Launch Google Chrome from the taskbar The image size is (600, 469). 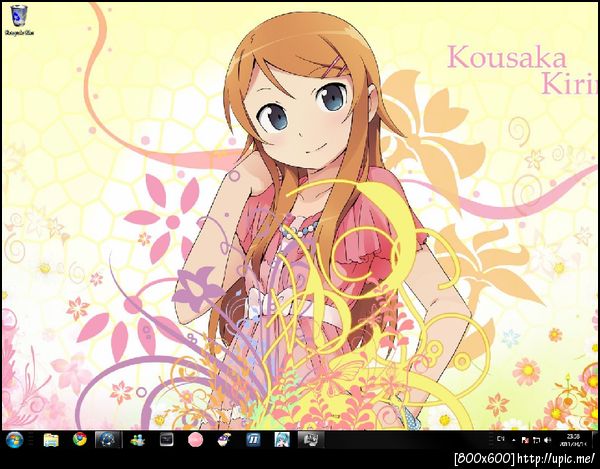[x=80, y=440]
